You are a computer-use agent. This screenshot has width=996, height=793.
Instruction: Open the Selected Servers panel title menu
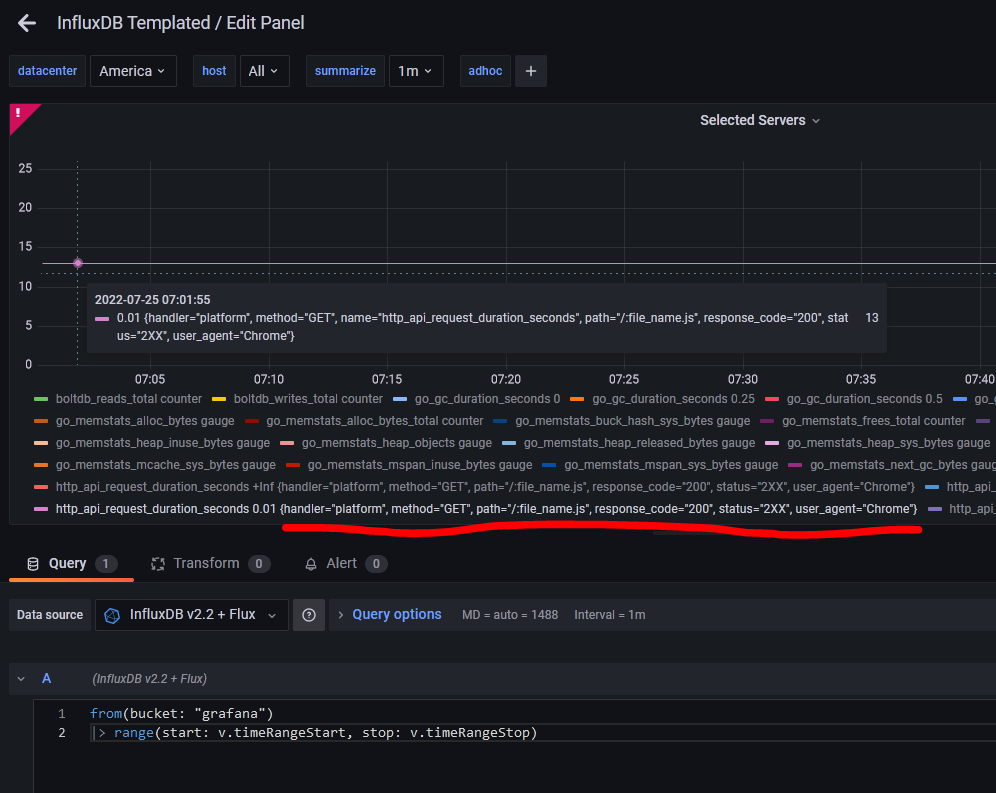[x=760, y=120]
